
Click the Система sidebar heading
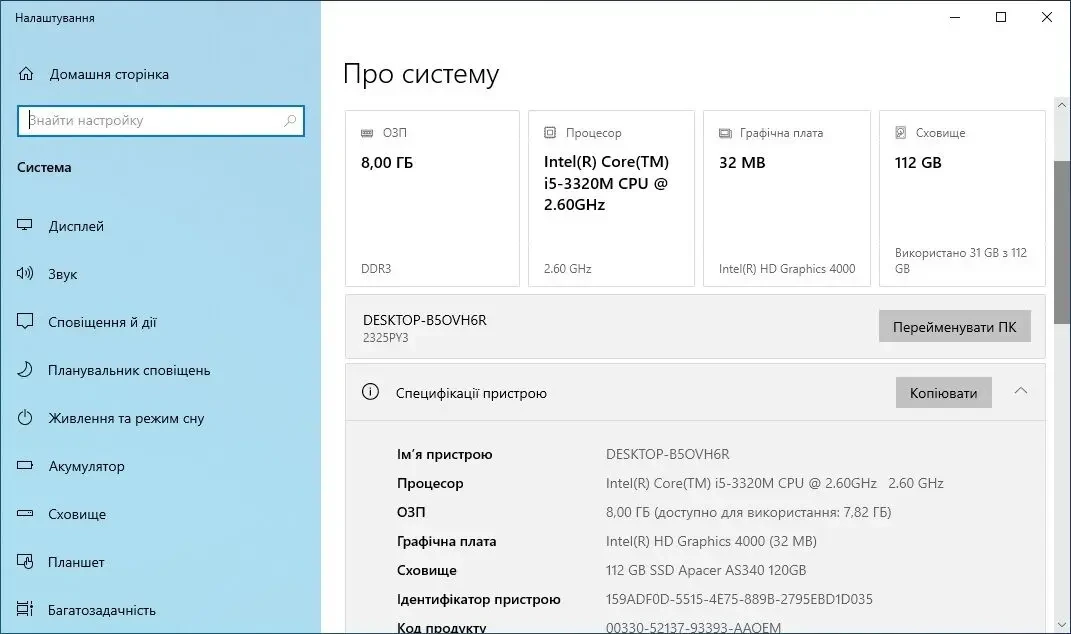(x=44, y=167)
